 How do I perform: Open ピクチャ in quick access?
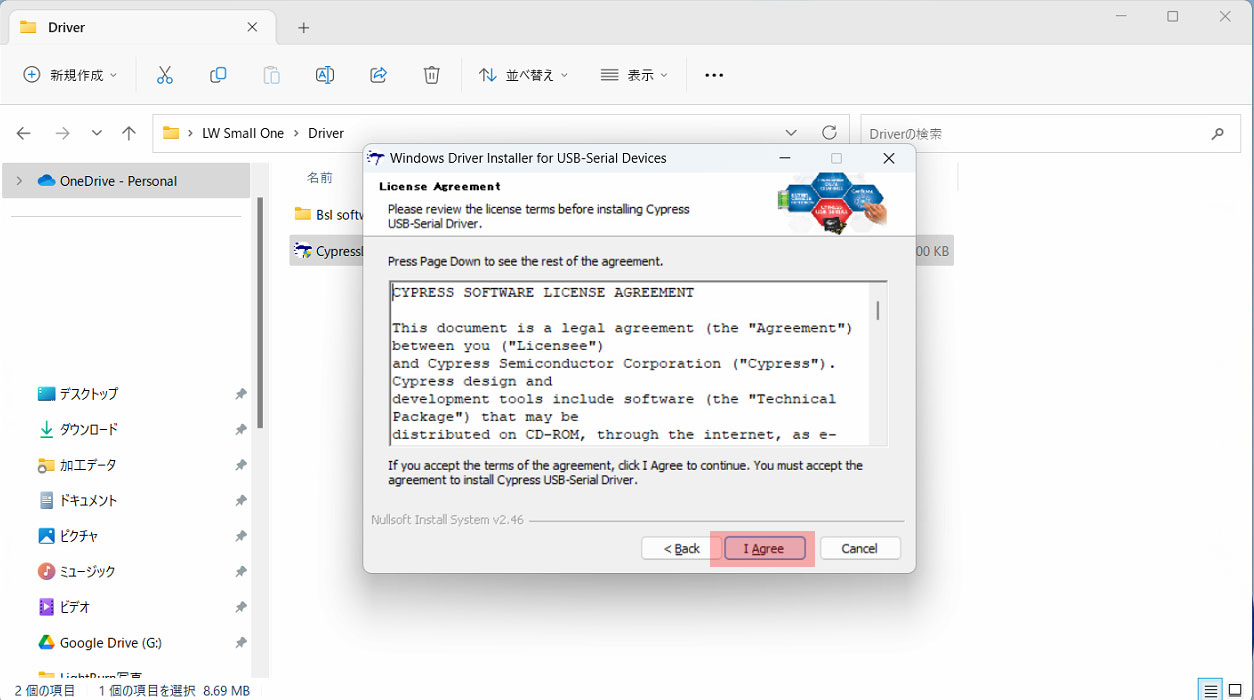click(78, 536)
